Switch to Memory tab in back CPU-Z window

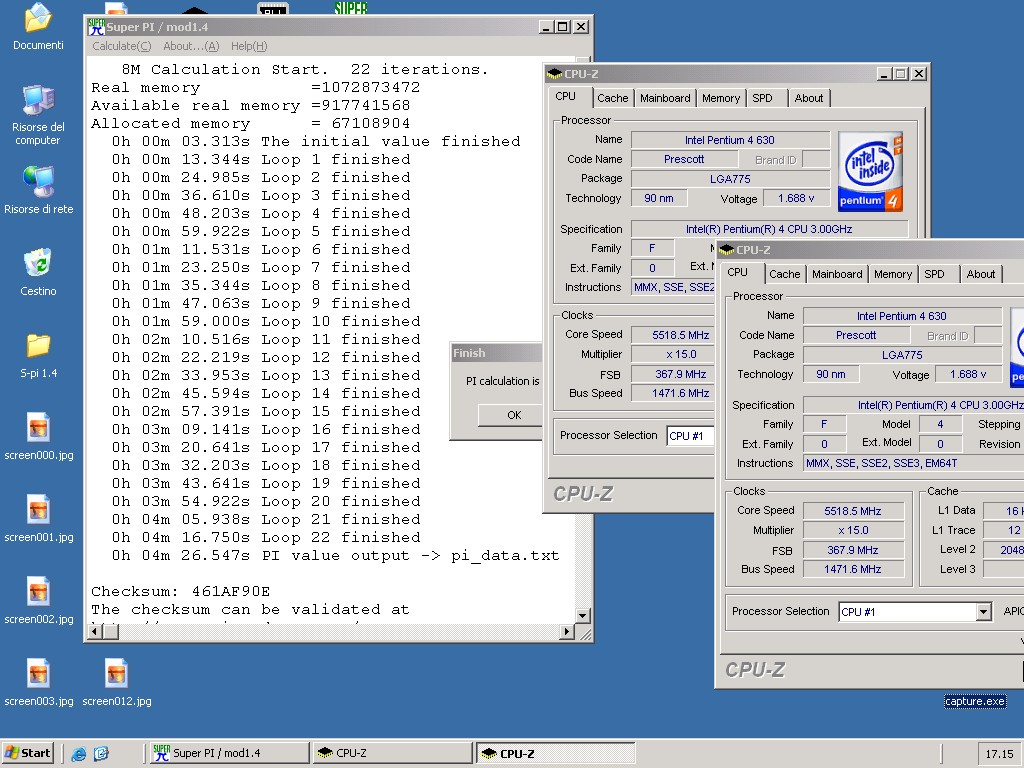(721, 98)
